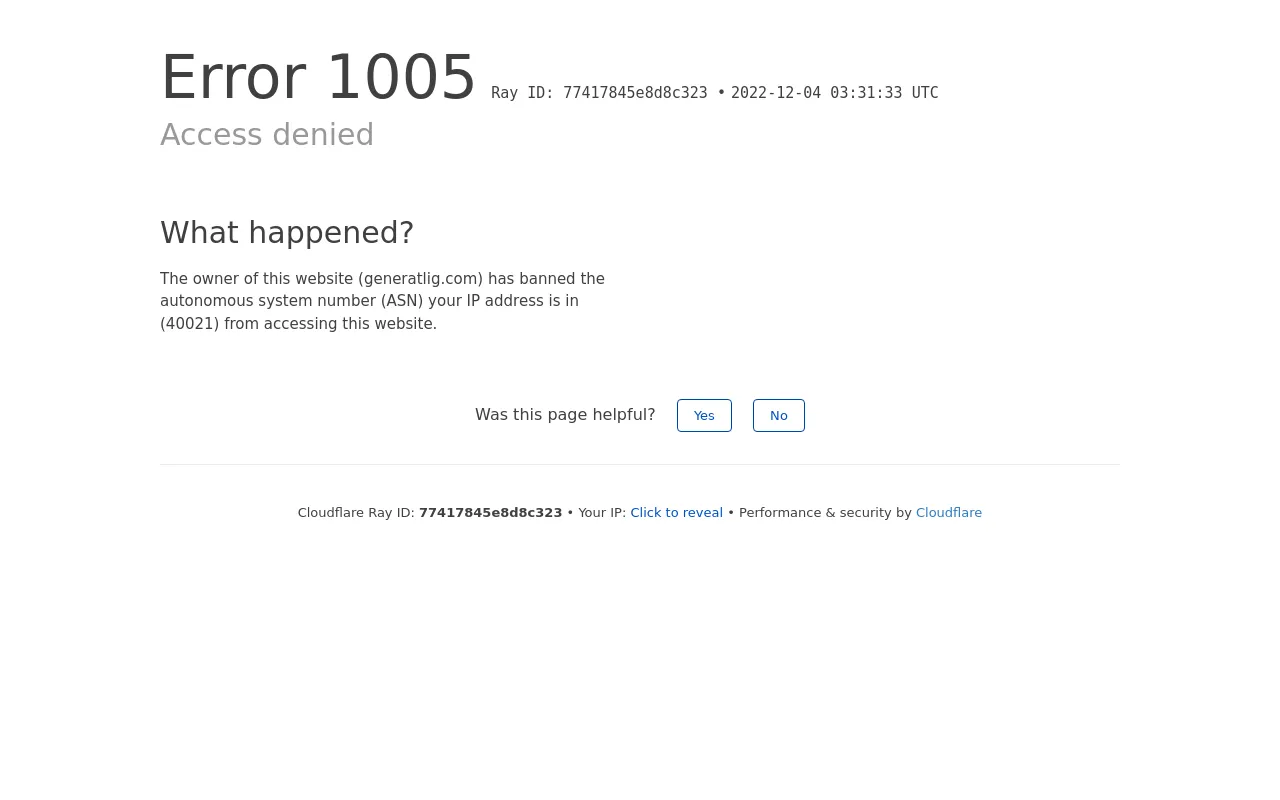The height and width of the screenshot is (800, 1280).
Task: Click the Access denied subheading
Action: (267, 135)
